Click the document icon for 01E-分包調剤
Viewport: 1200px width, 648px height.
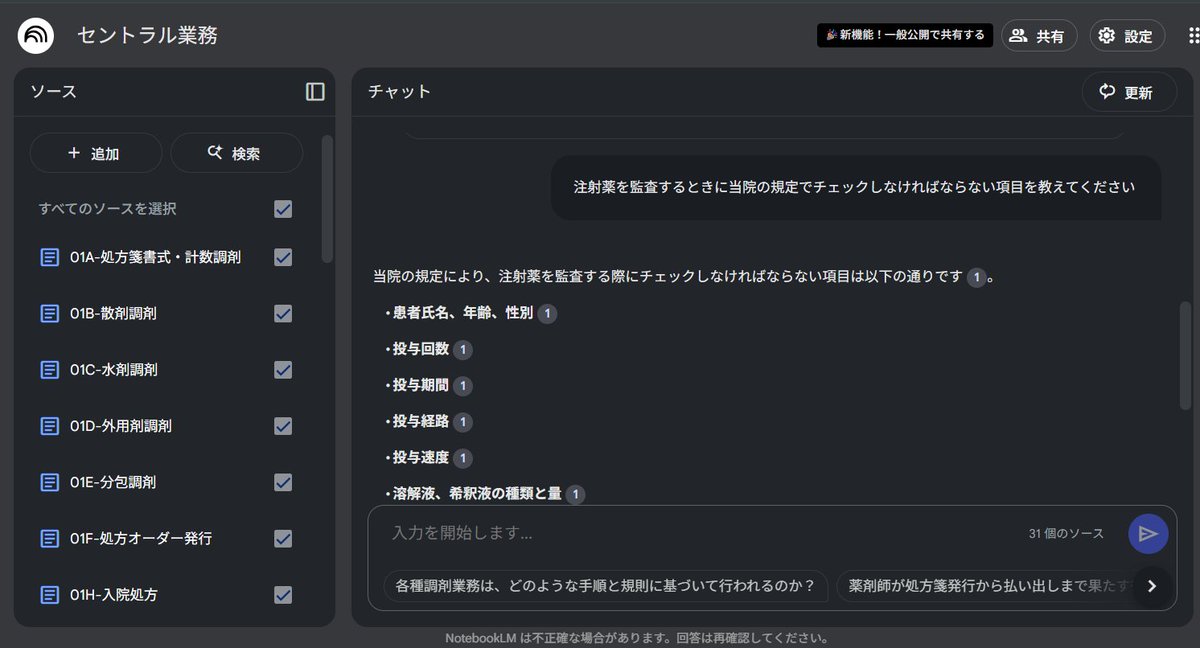coord(49,482)
